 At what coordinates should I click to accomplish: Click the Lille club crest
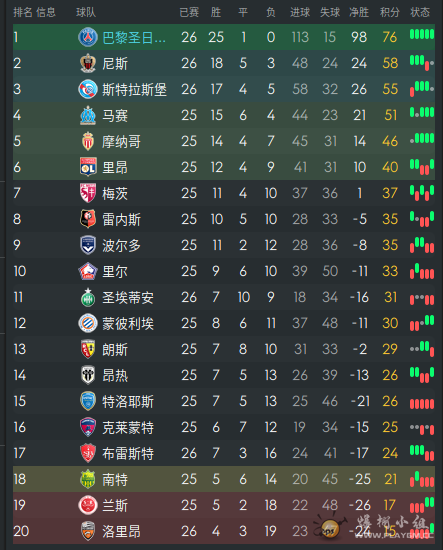coord(88,271)
